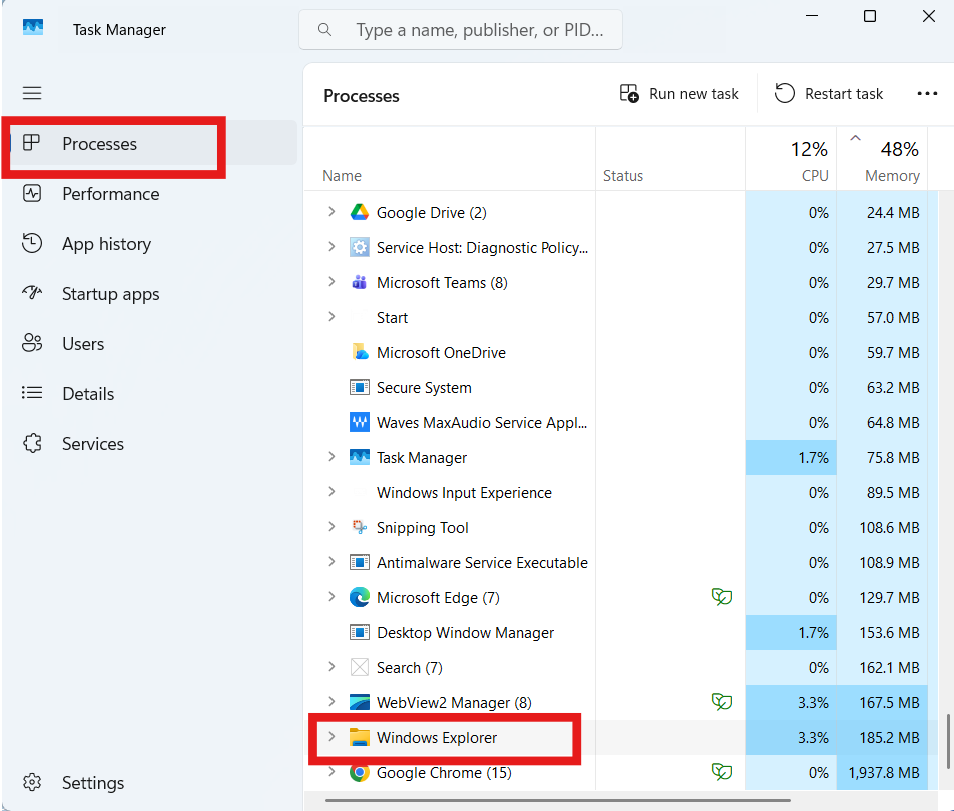Click the Microsoft Edge browser icon
The image size is (954, 811).
(360, 598)
